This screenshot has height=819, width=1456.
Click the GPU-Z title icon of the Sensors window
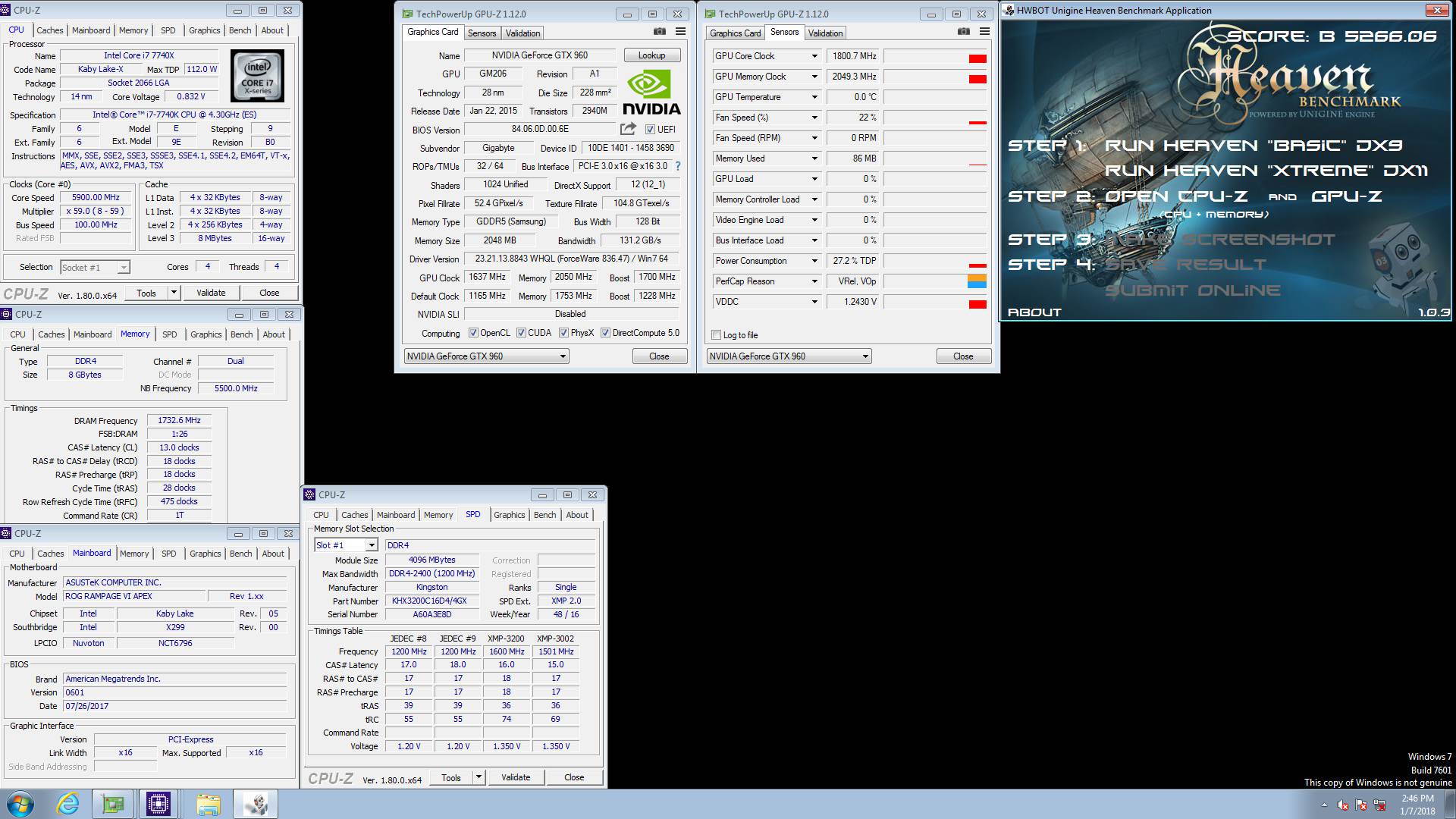click(x=711, y=14)
